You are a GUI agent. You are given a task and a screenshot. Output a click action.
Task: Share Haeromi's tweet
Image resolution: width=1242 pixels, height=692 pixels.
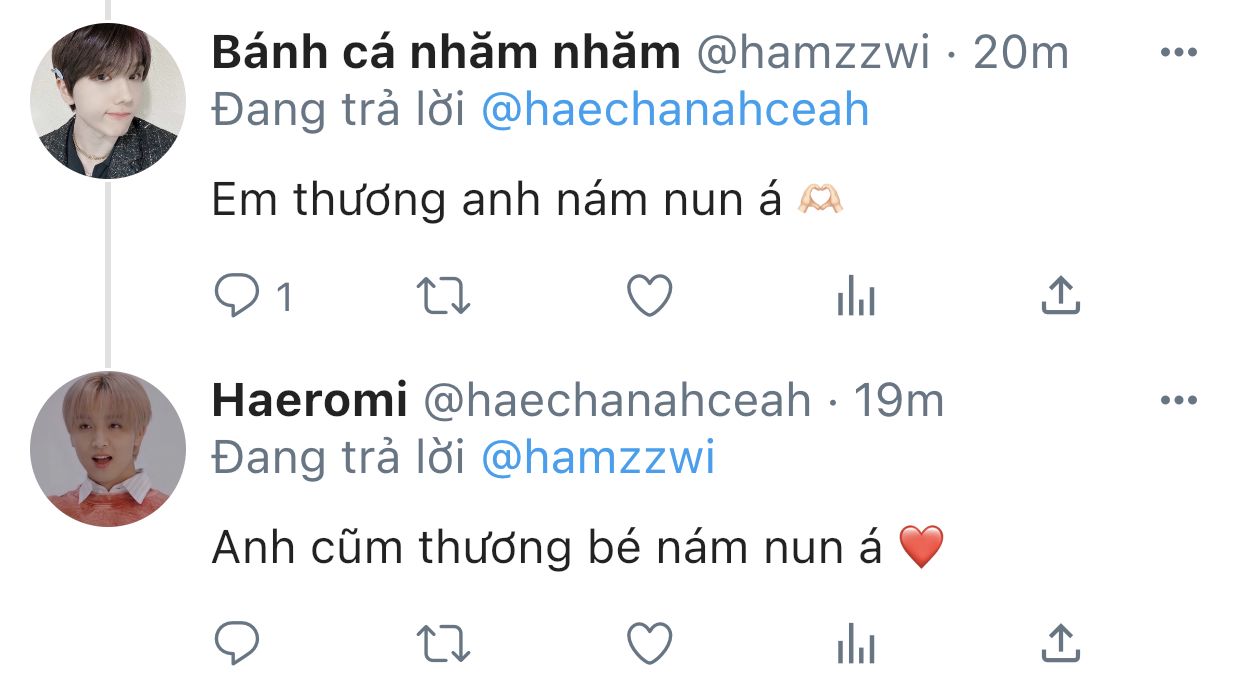click(x=1061, y=643)
